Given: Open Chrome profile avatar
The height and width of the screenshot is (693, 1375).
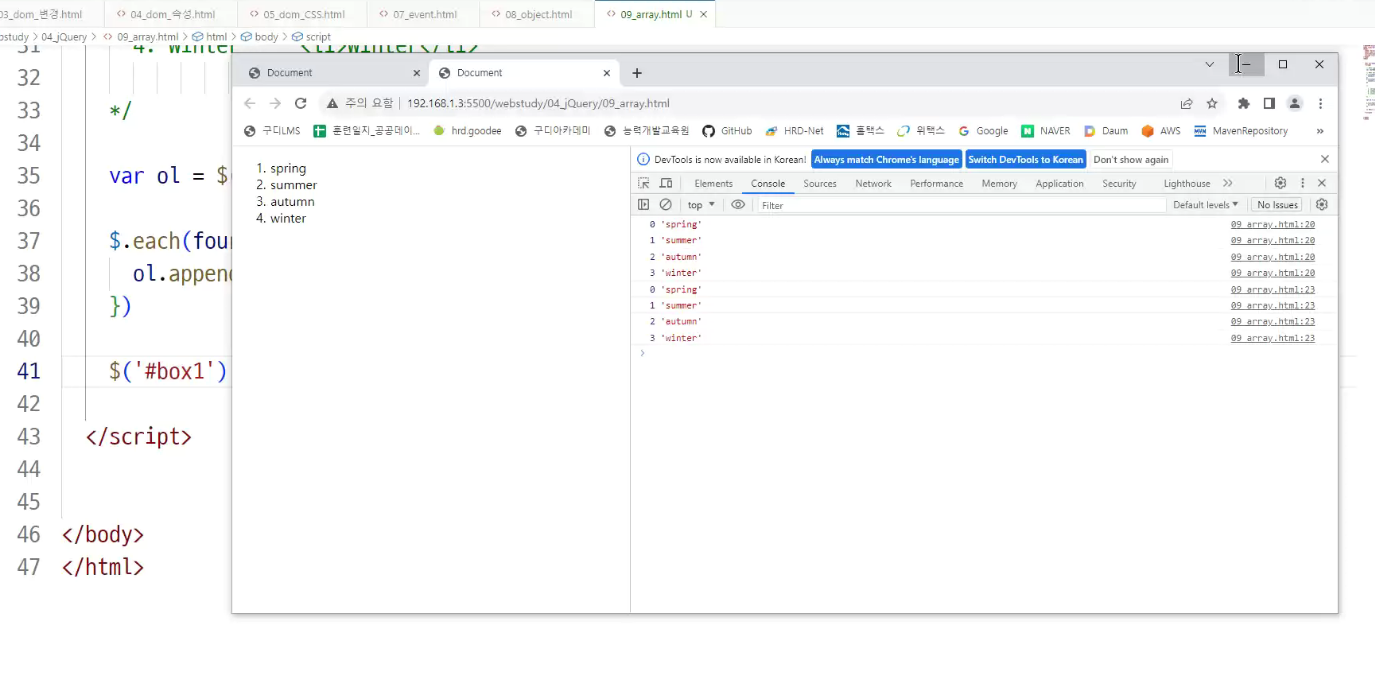Looking at the screenshot, I should coord(1294,103).
